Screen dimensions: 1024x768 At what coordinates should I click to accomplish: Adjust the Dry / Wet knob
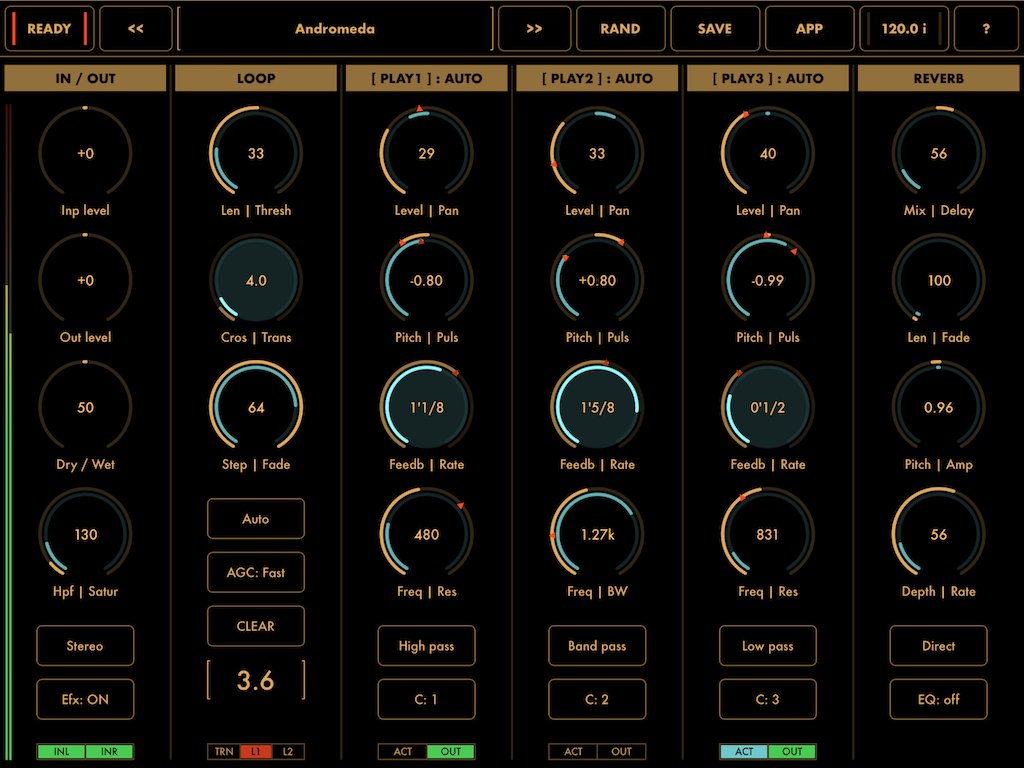(85, 408)
